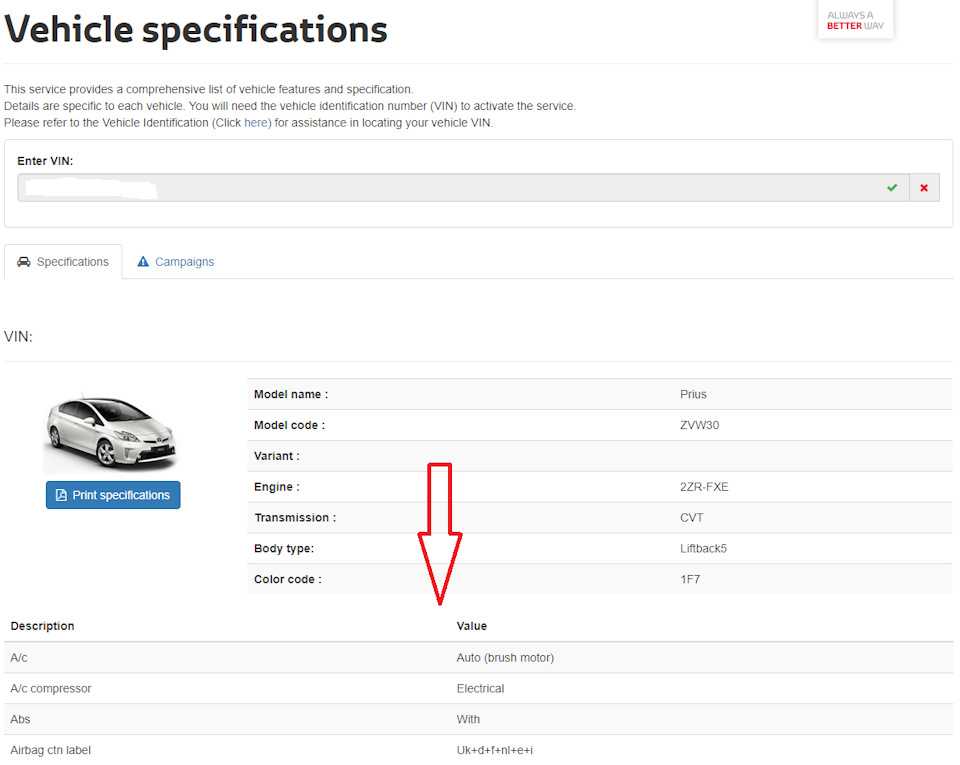Select the 'Model code :' label
The image size is (960, 765).
click(x=290, y=425)
